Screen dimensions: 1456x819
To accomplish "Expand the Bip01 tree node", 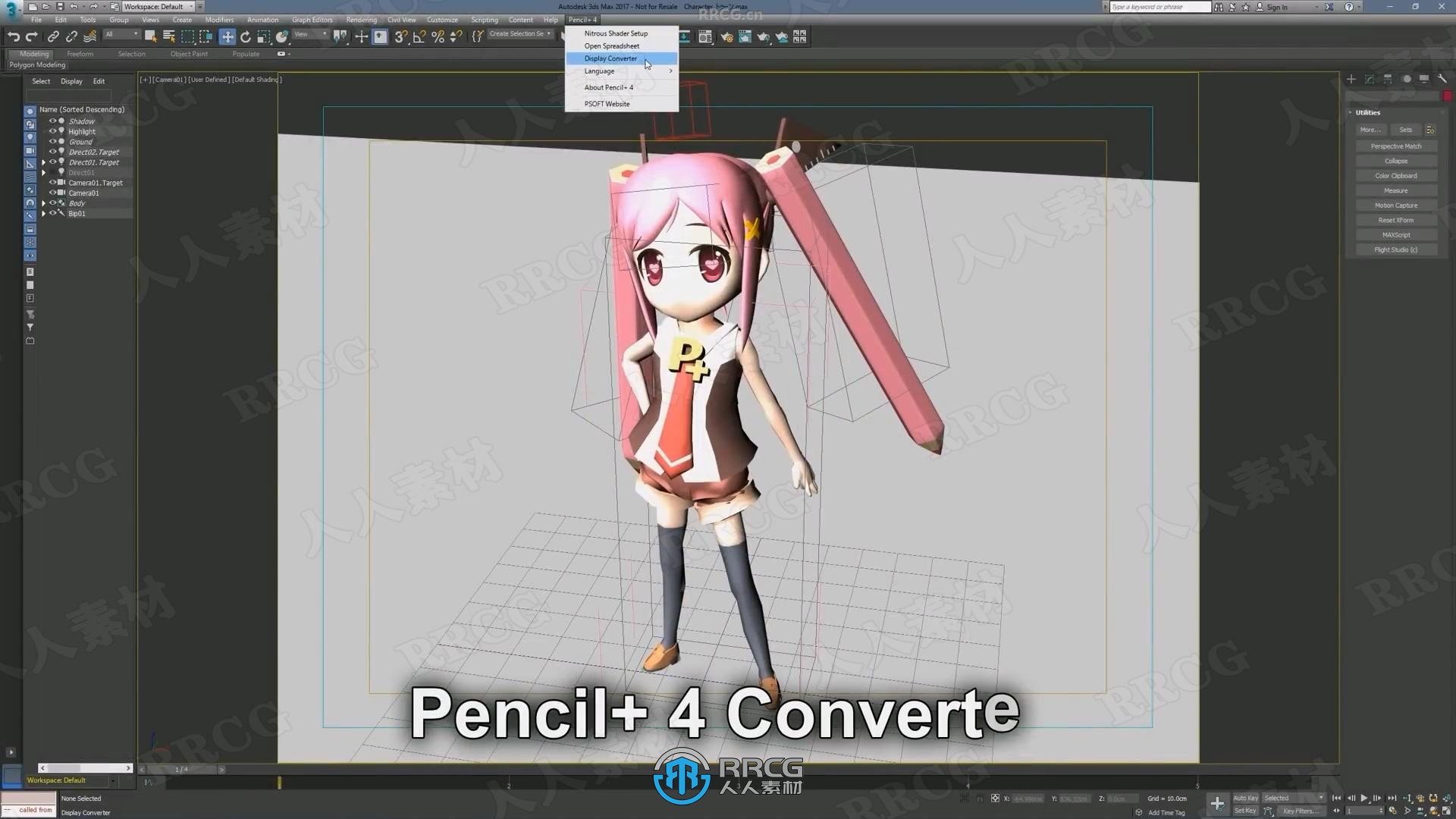I will [x=43, y=214].
